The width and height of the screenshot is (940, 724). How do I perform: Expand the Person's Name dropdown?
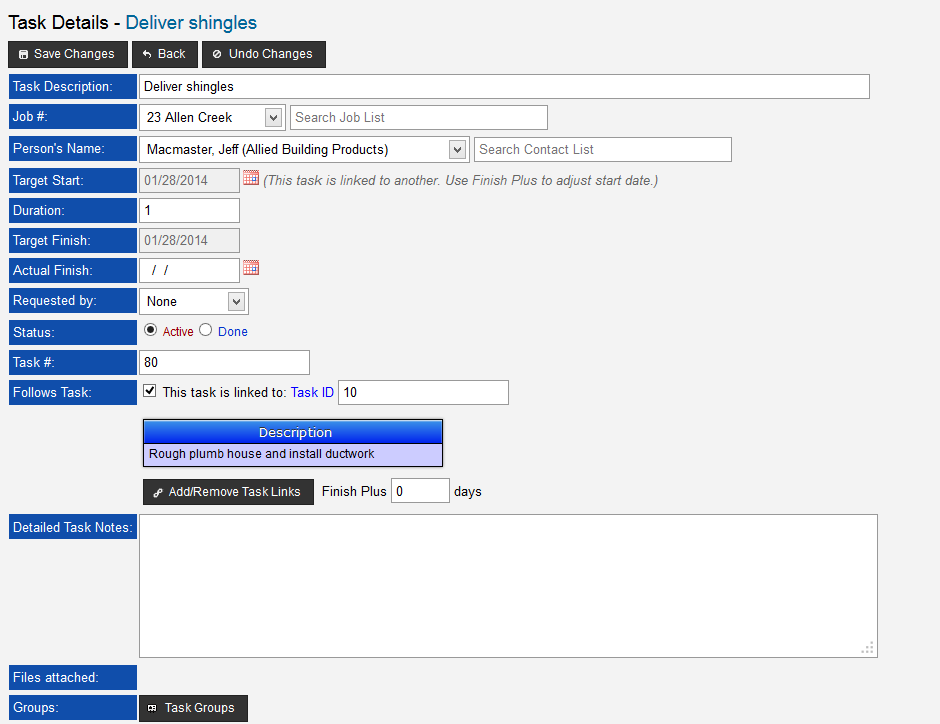pyautogui.click(x=457, y=150)
